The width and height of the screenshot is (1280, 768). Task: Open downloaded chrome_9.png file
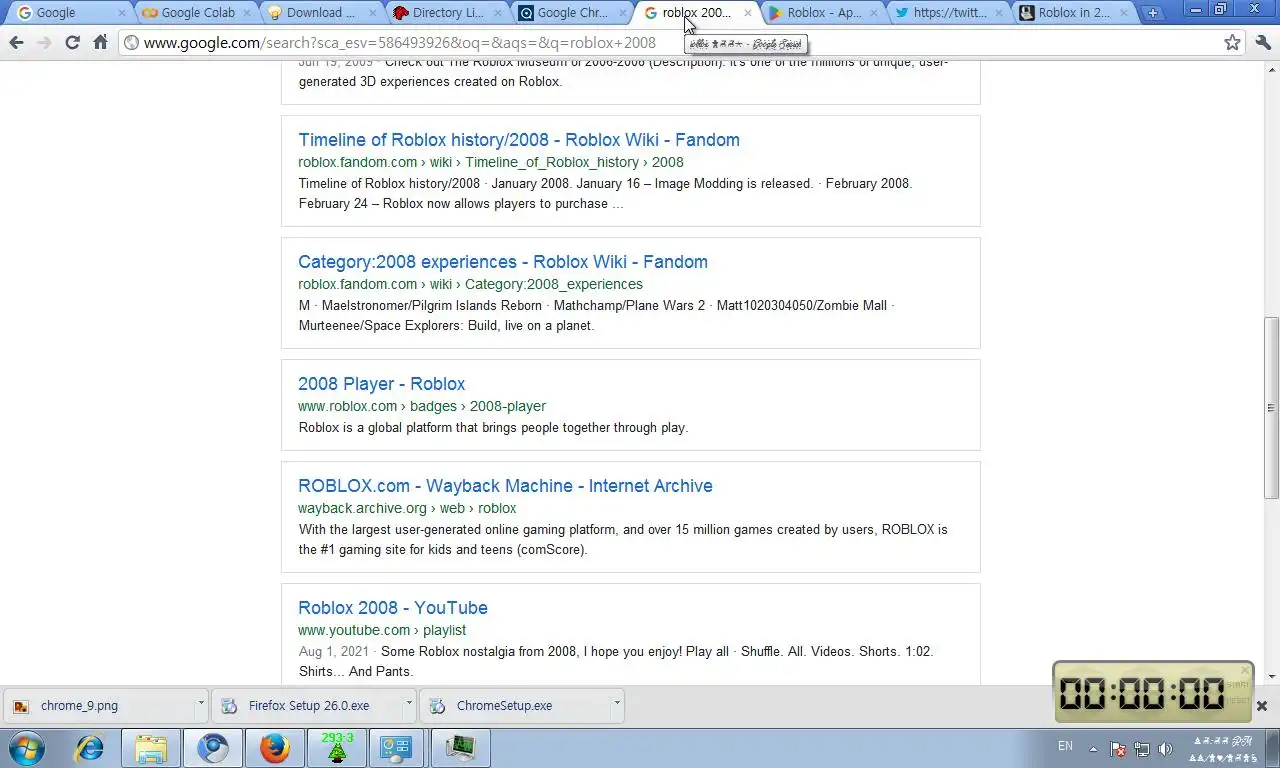click(97, 705)
